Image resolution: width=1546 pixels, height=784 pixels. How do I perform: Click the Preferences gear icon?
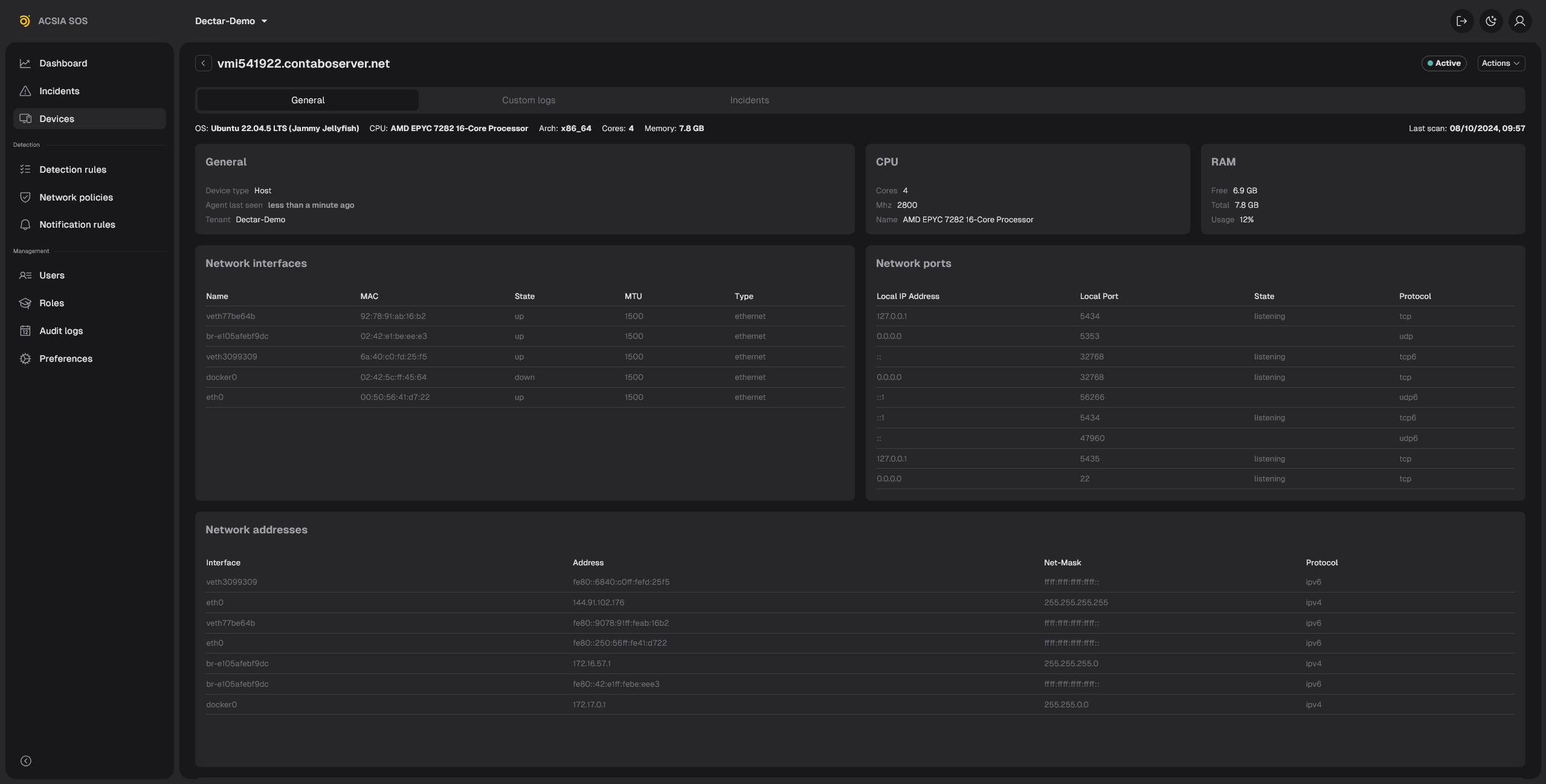[25, 359]
